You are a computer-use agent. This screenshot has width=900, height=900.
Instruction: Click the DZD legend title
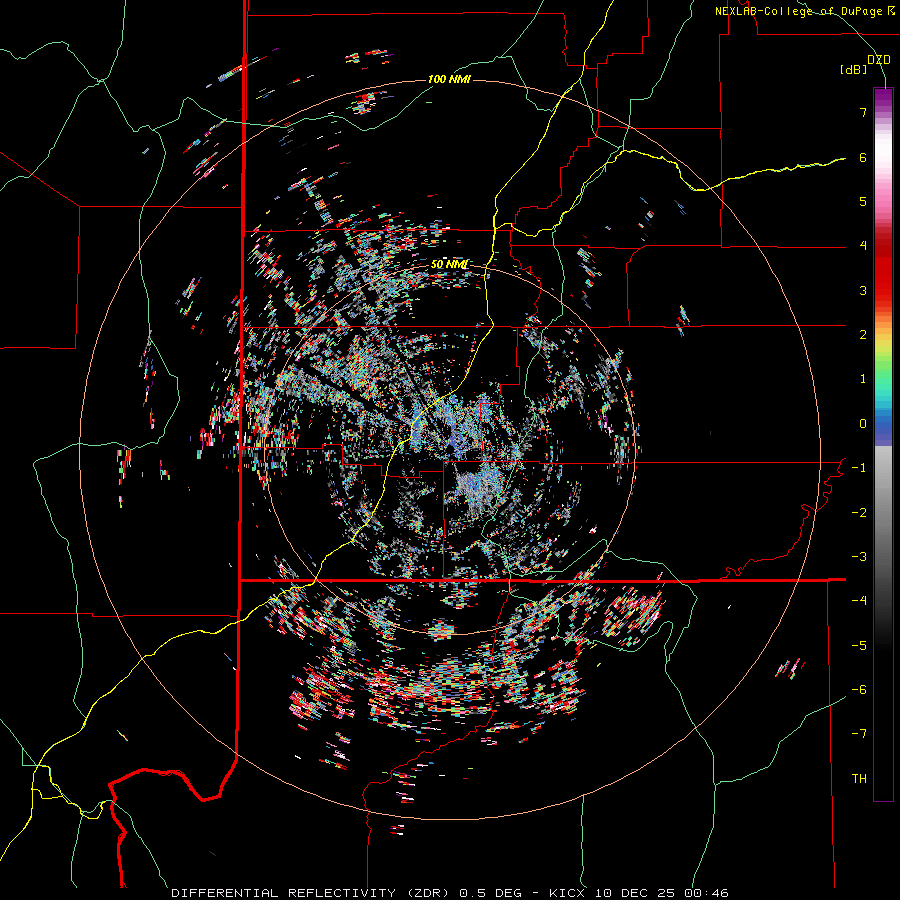pos(878,60)
